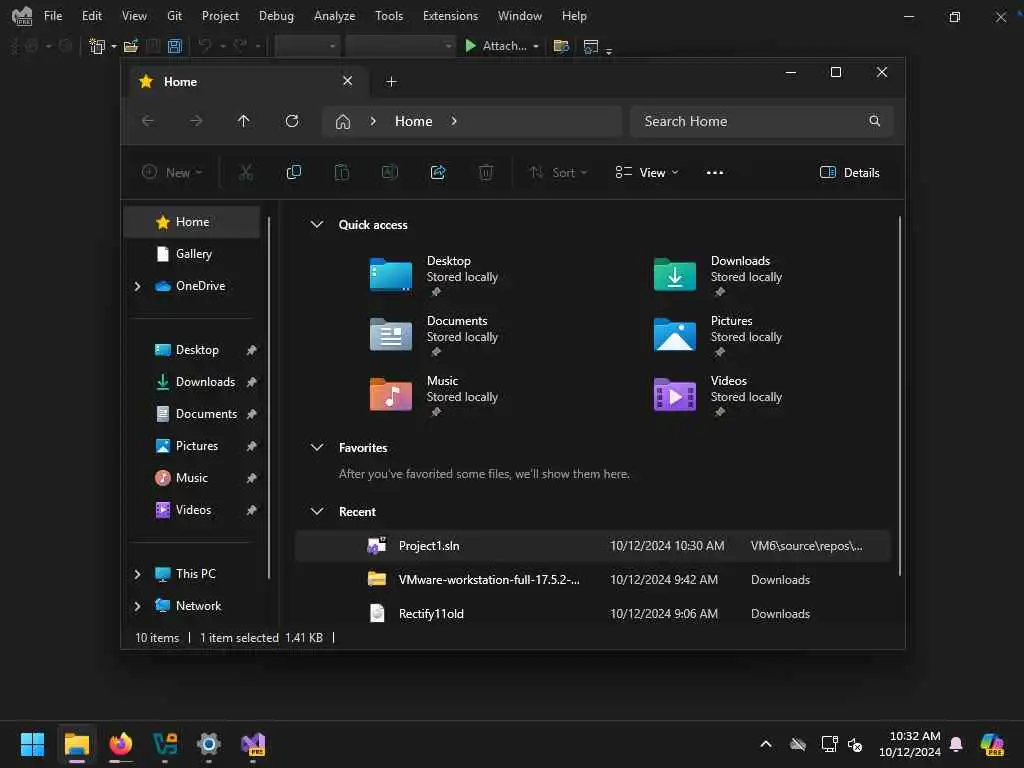Expand OneDrive in navigation pane
This screenshot has height=768, width=1024.
137,286
